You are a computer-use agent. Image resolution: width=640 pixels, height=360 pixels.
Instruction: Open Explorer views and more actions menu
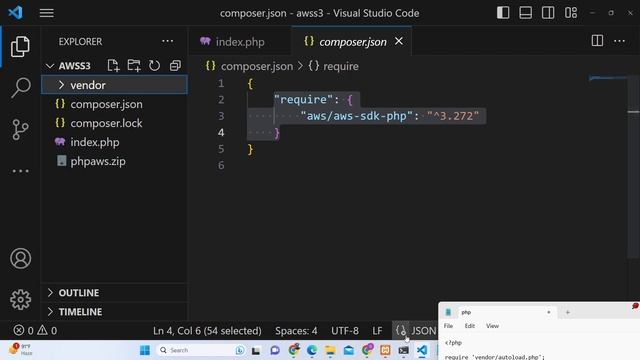point(167,41)
